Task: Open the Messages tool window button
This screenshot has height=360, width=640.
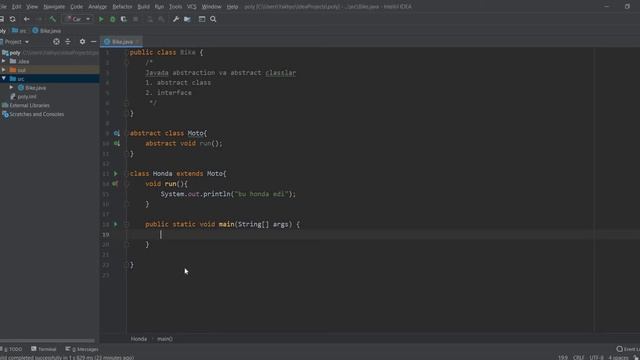Action: 82,349
